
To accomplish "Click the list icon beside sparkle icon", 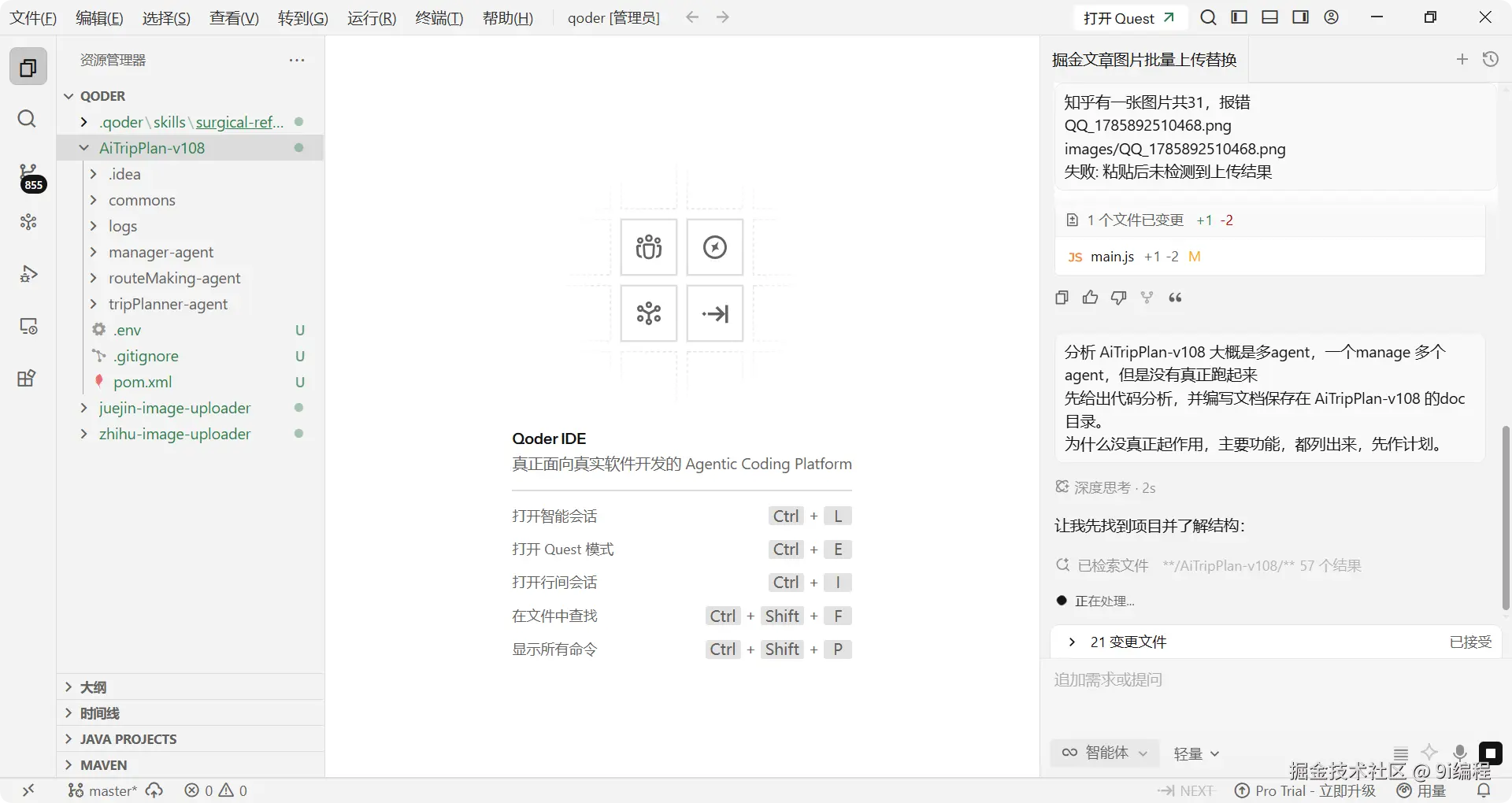I will point(1400,753).
